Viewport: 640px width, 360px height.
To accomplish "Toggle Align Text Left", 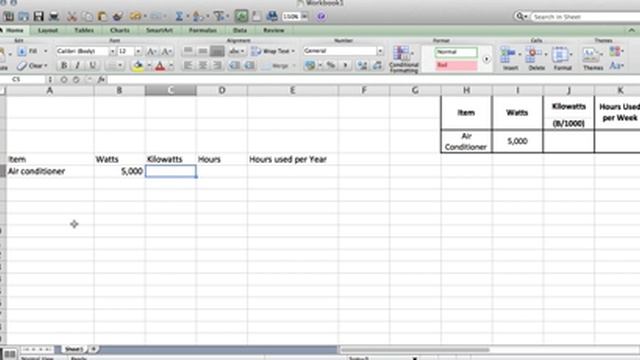I will click(188, 65).
